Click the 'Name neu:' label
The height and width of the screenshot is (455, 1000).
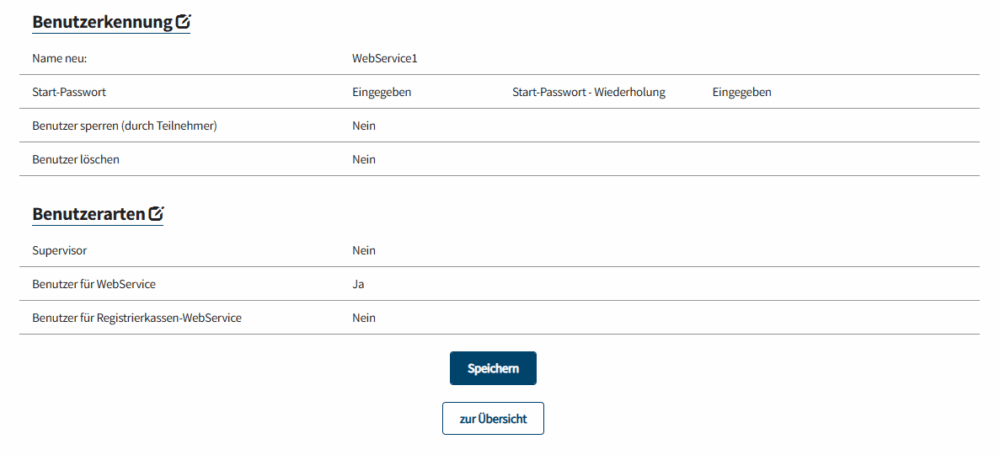[60, 58]
